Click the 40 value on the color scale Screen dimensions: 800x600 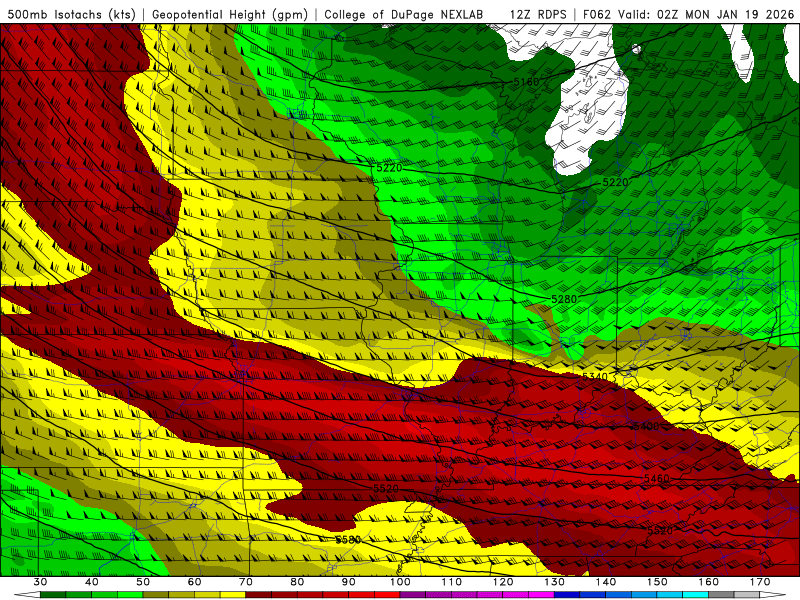pyautogui.click(x=92, y=582)
